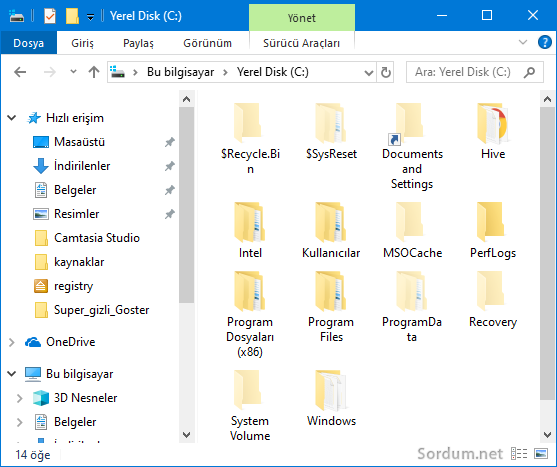This screenshot has height=467, width=557.
Task: Open the Sürücü Araçları tab
Action: coord(302,43)
